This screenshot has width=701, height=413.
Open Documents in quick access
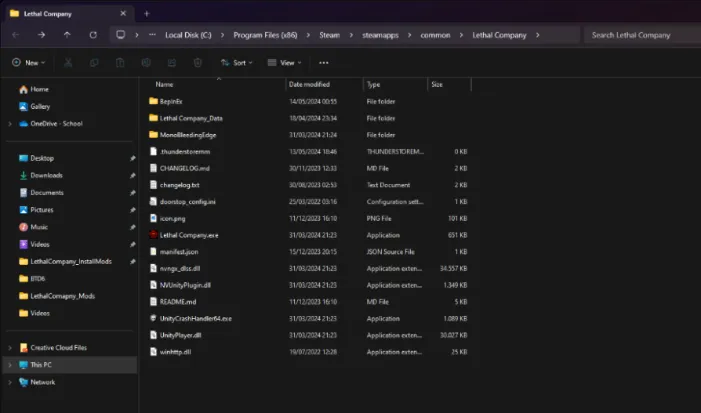(x=41, y=193)
